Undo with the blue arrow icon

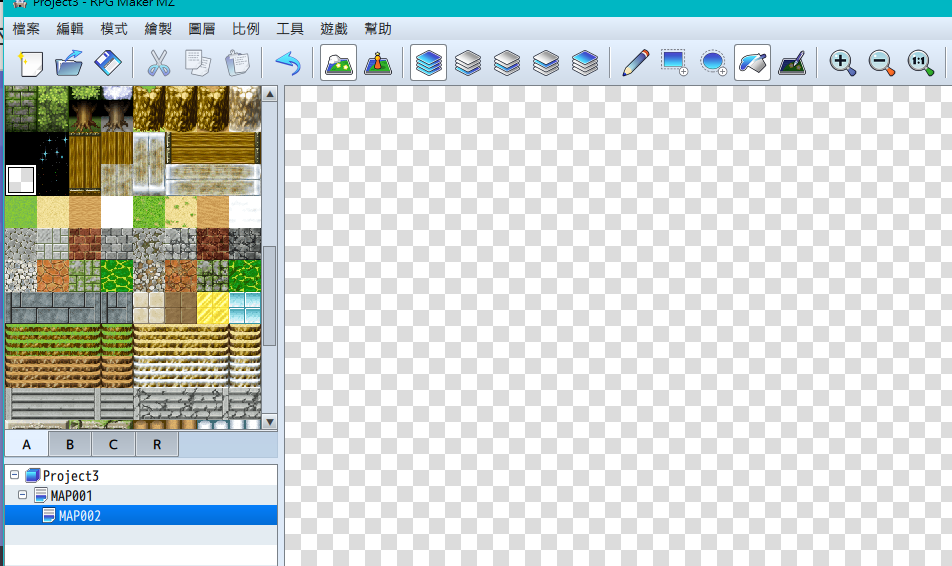click(x=288, y=63)
